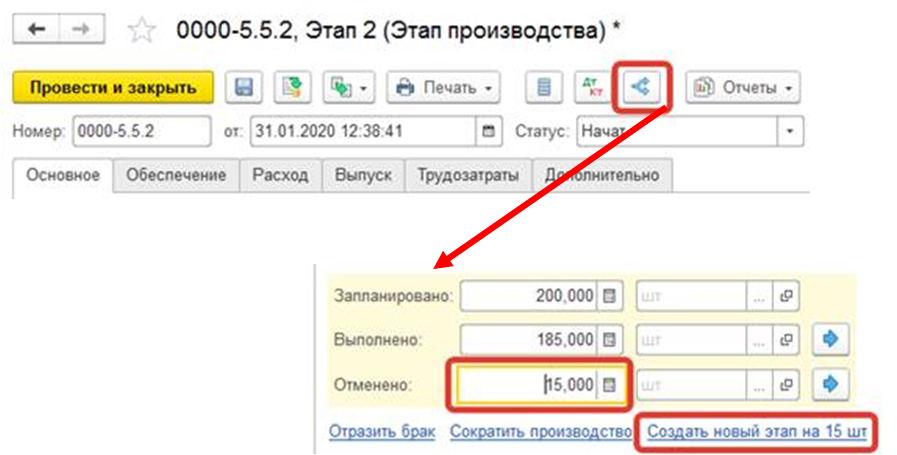Go forward with the right arrow button

pos(82,29)
